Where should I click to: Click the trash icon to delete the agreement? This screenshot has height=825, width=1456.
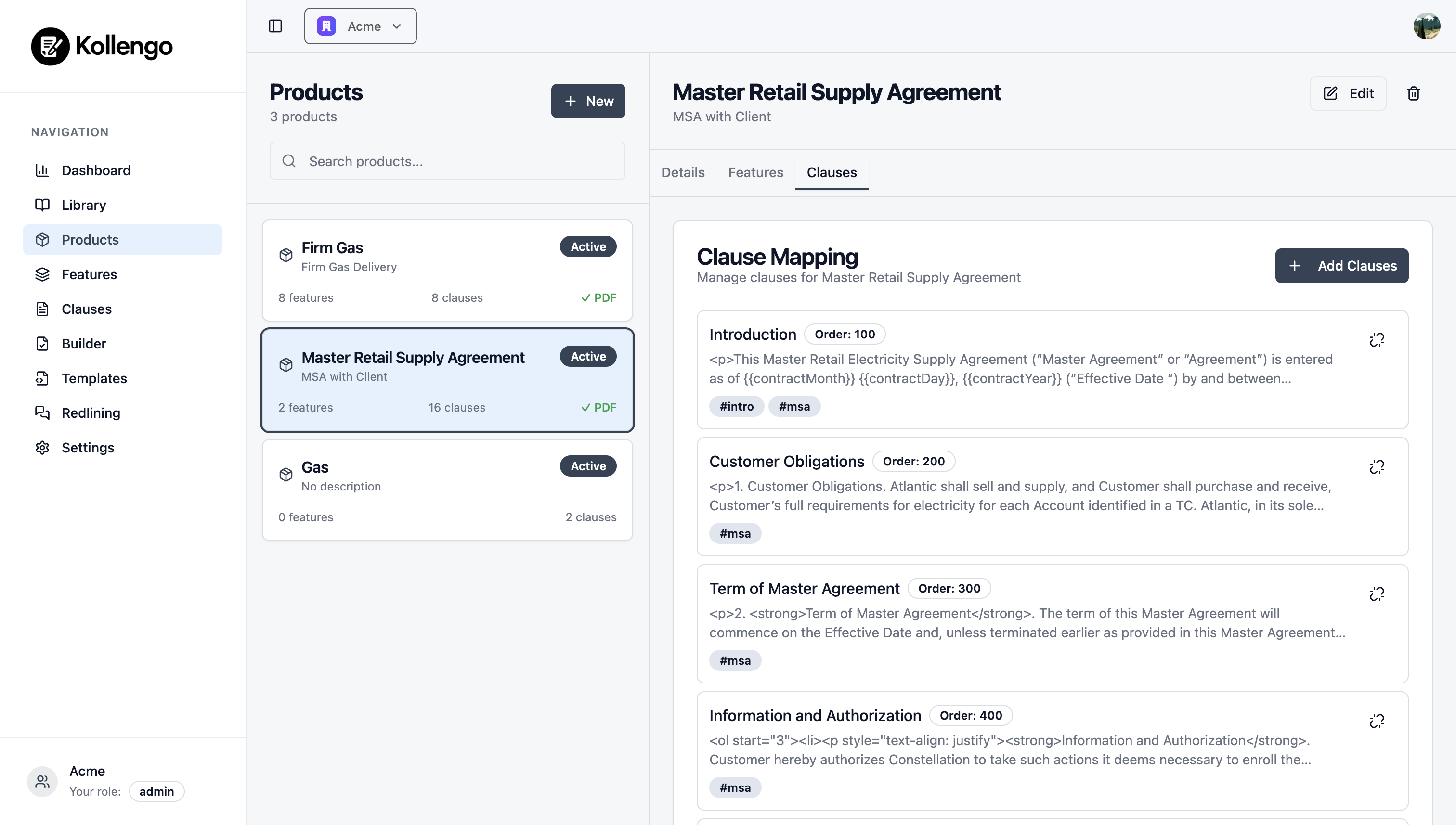coord(1414,93)
